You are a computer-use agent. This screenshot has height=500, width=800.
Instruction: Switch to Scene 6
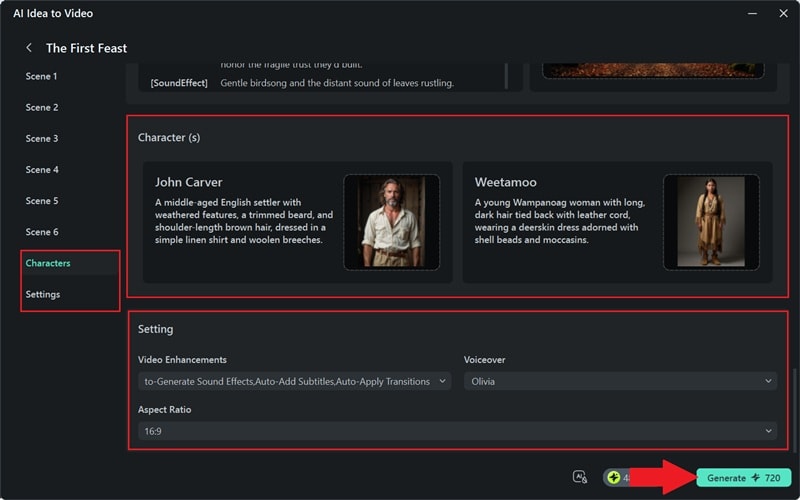(x=42, y=232)
